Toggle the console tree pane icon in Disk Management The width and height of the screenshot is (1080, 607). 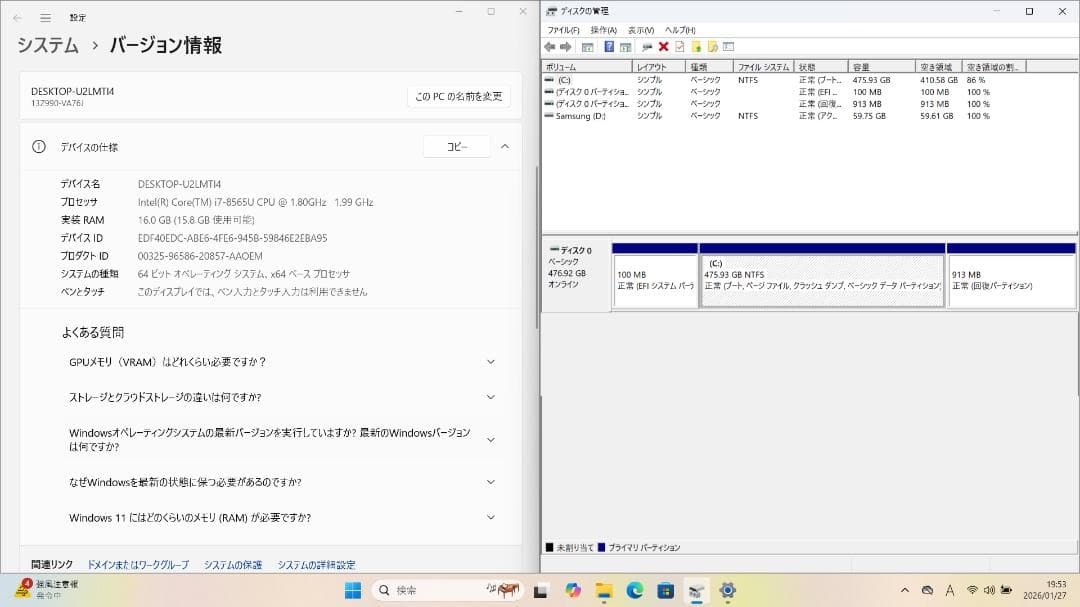coord(586,45)
